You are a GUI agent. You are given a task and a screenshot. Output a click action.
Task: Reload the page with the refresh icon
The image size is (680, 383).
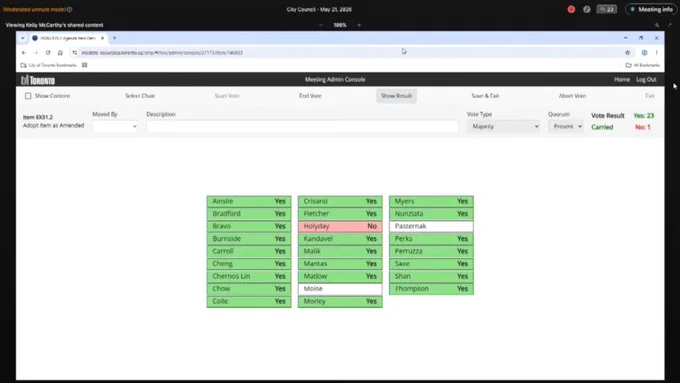point(48,52)
